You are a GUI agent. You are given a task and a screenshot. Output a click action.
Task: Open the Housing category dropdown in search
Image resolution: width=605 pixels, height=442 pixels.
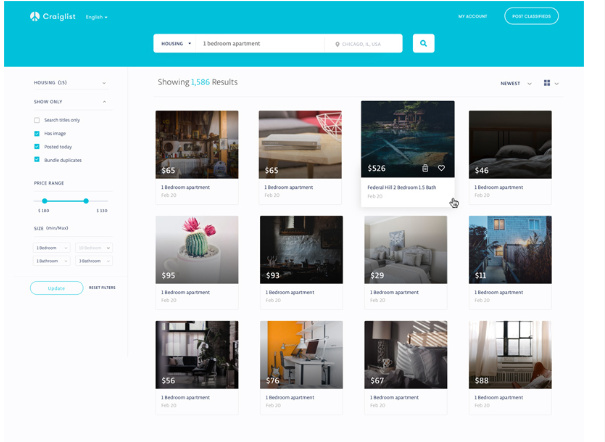click(176, 43)
